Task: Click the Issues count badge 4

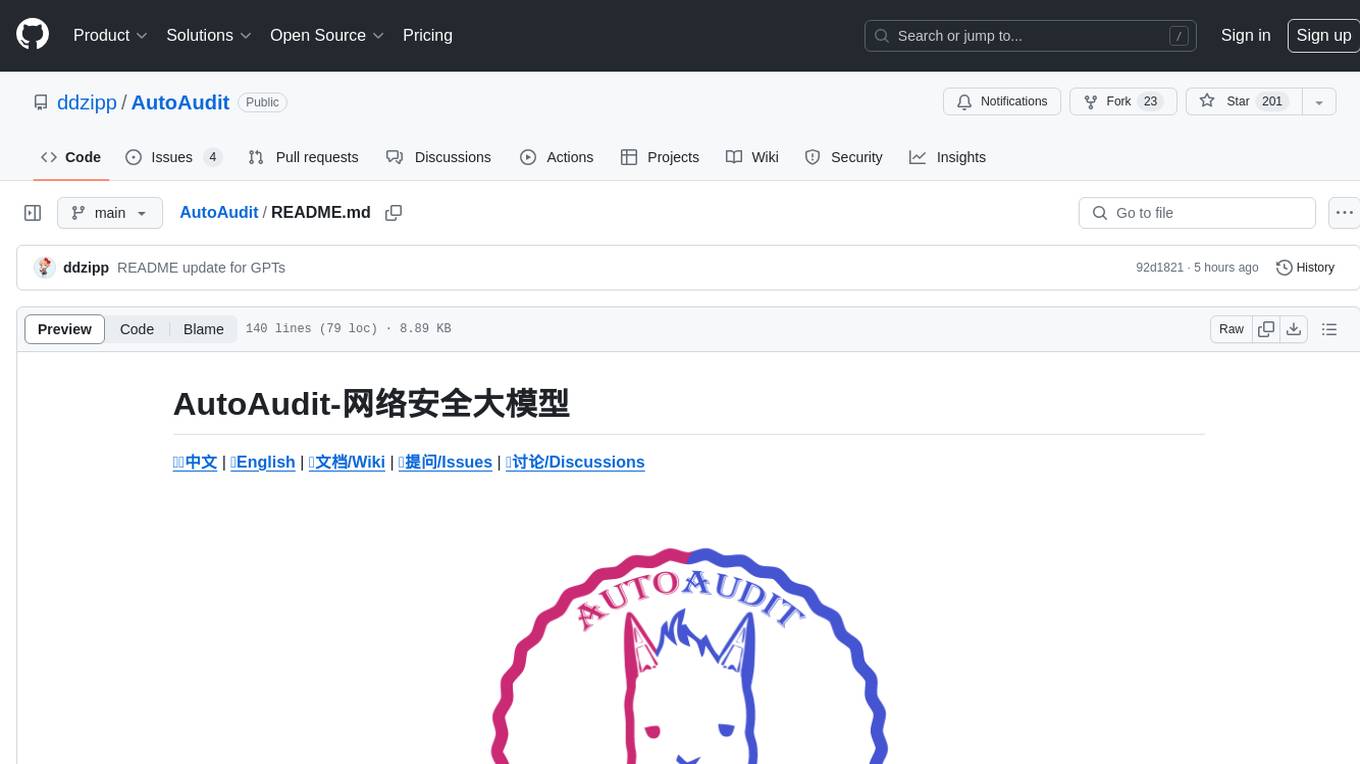Action: (212, 157)
